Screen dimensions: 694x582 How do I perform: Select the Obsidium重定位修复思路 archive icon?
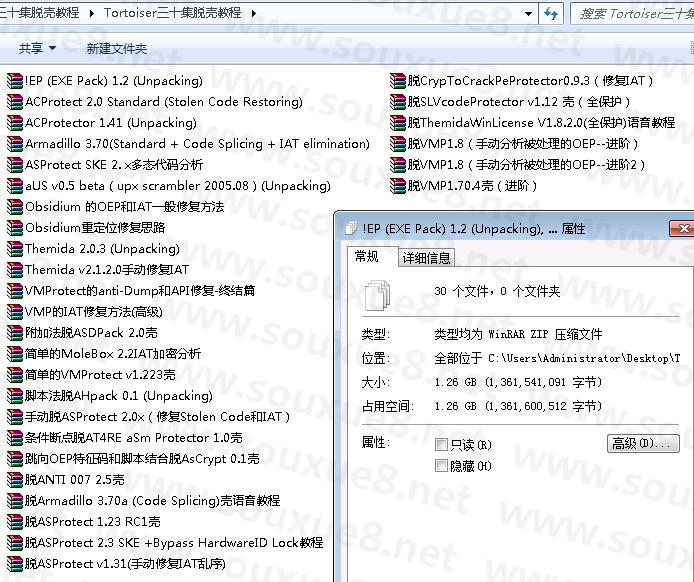15,228
